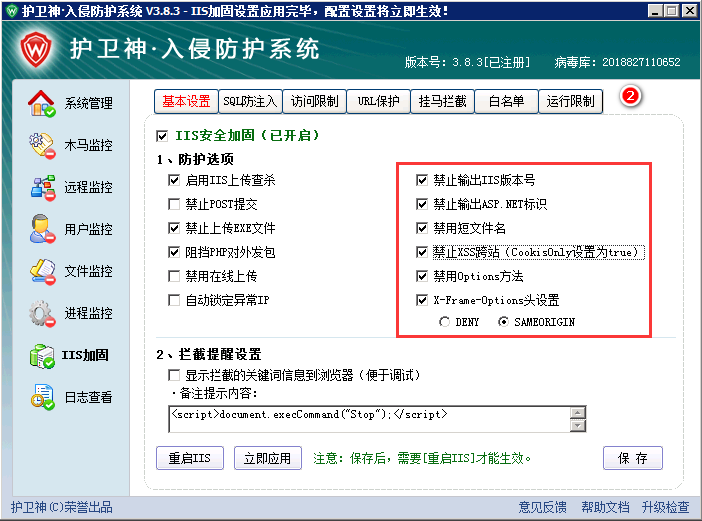Switch to 白名单 tab

(506, 102)
